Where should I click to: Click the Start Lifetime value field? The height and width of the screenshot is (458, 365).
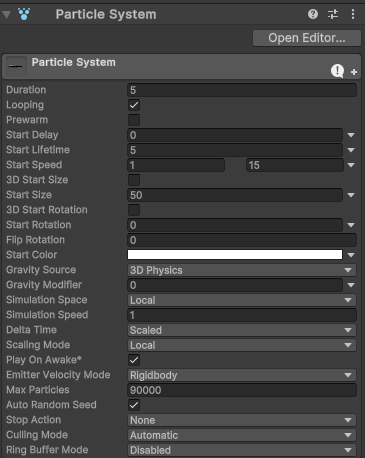pyautogui.click(x=235, y=150)
